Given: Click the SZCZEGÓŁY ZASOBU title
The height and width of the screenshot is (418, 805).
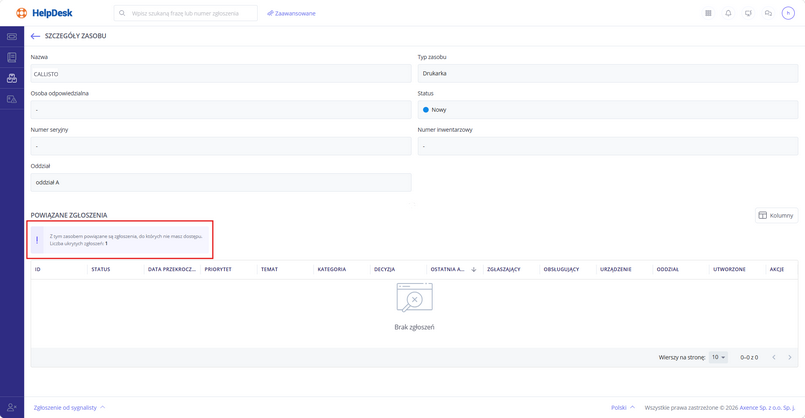Looking at the screenshot, I should pos(75,36).
